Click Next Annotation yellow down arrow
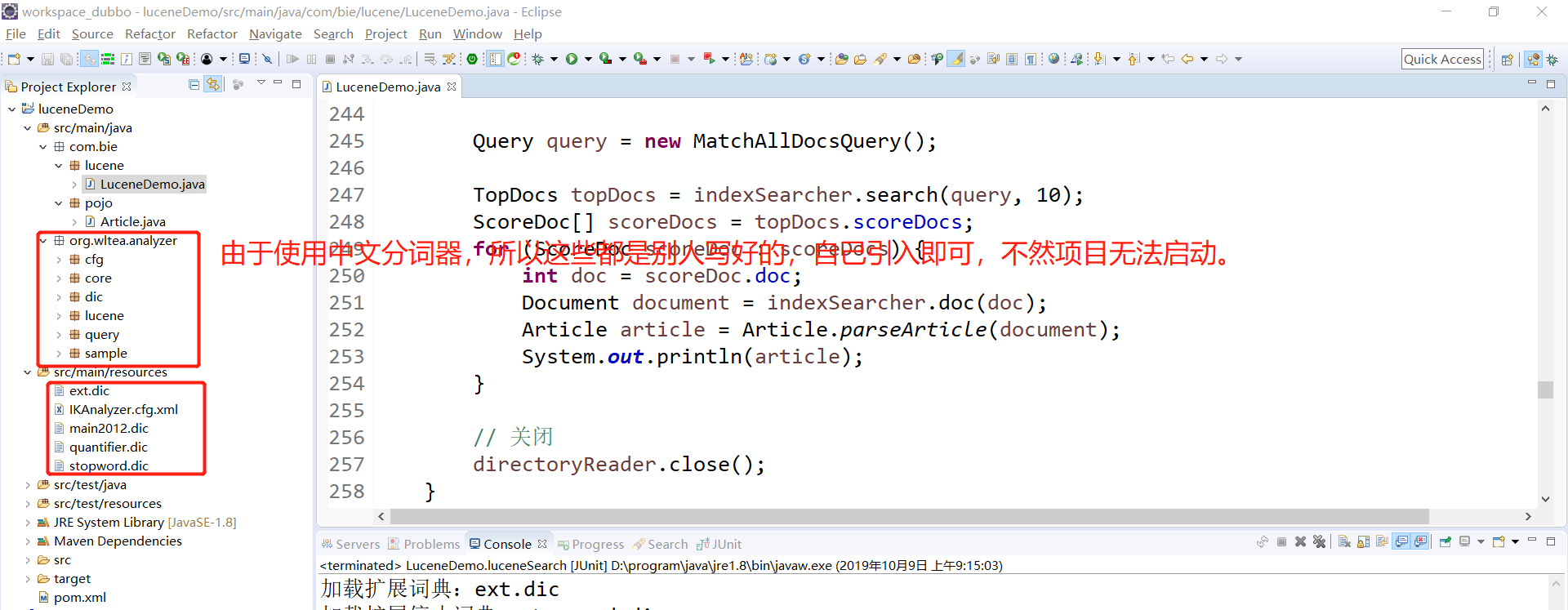The height and width of the screenshot is (610, 1568). coord(1099,59)
